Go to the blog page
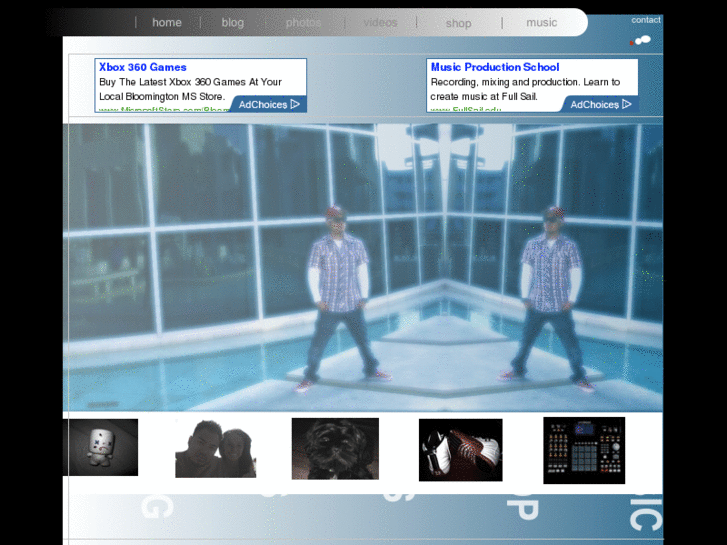 (232, 22)
